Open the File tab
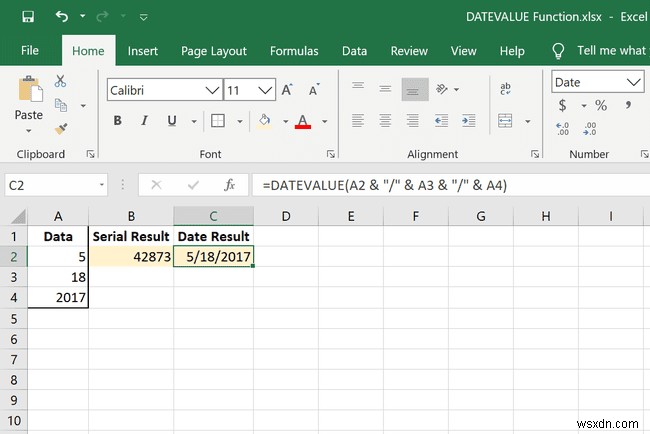The width and height of the screenshot is (650, 434). [x=30, y=51]
